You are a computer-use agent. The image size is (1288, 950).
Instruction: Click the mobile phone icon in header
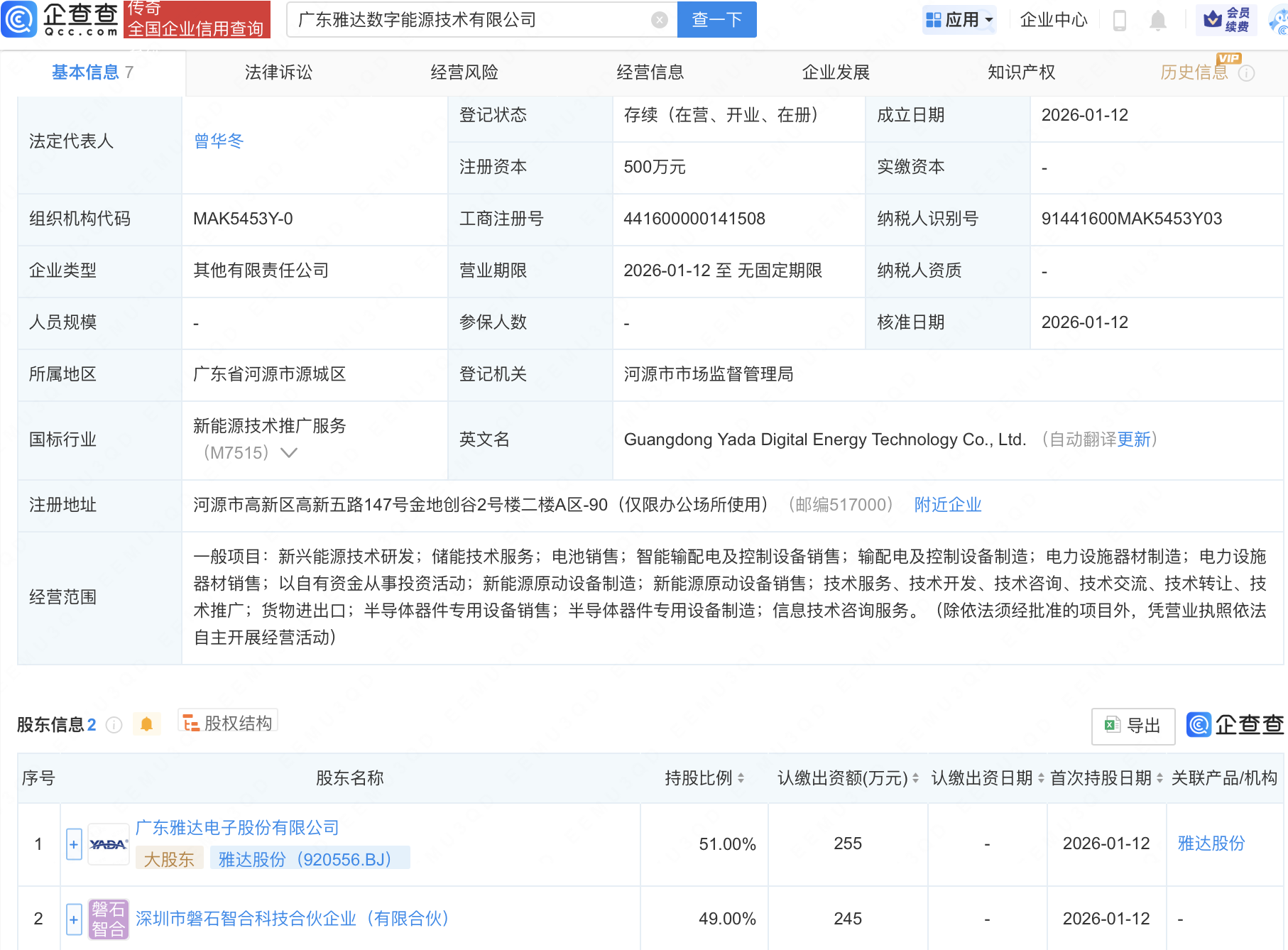coord(1120,20)
